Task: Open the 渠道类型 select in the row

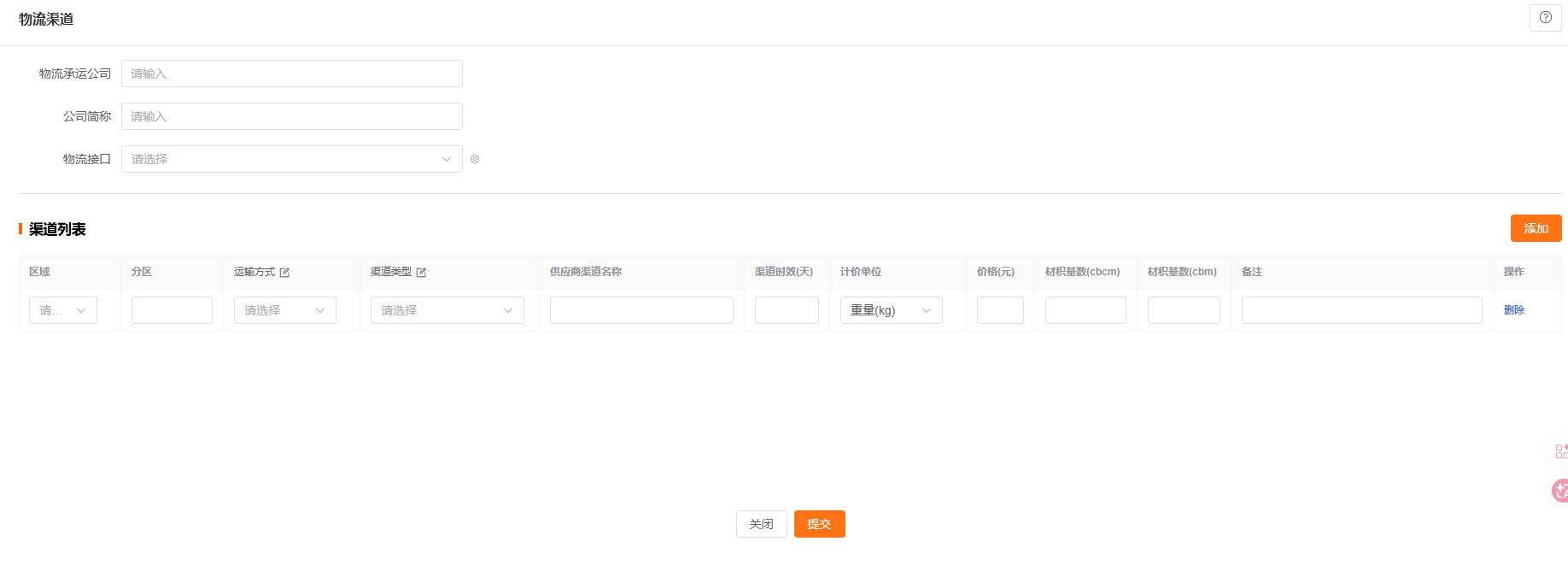Action: [x=447, y=310]
